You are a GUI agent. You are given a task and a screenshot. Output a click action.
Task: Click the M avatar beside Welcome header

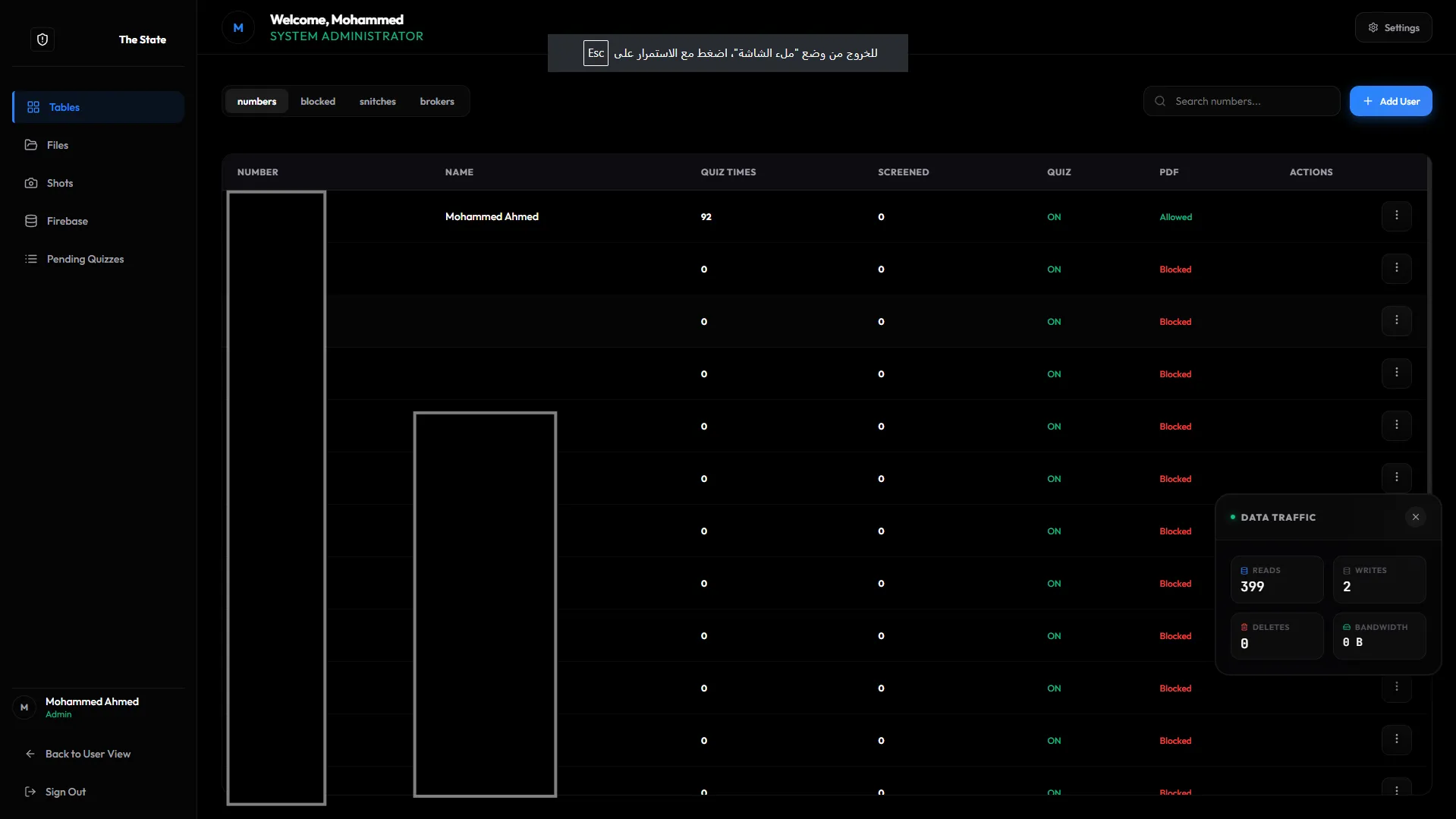coord(238,27)
